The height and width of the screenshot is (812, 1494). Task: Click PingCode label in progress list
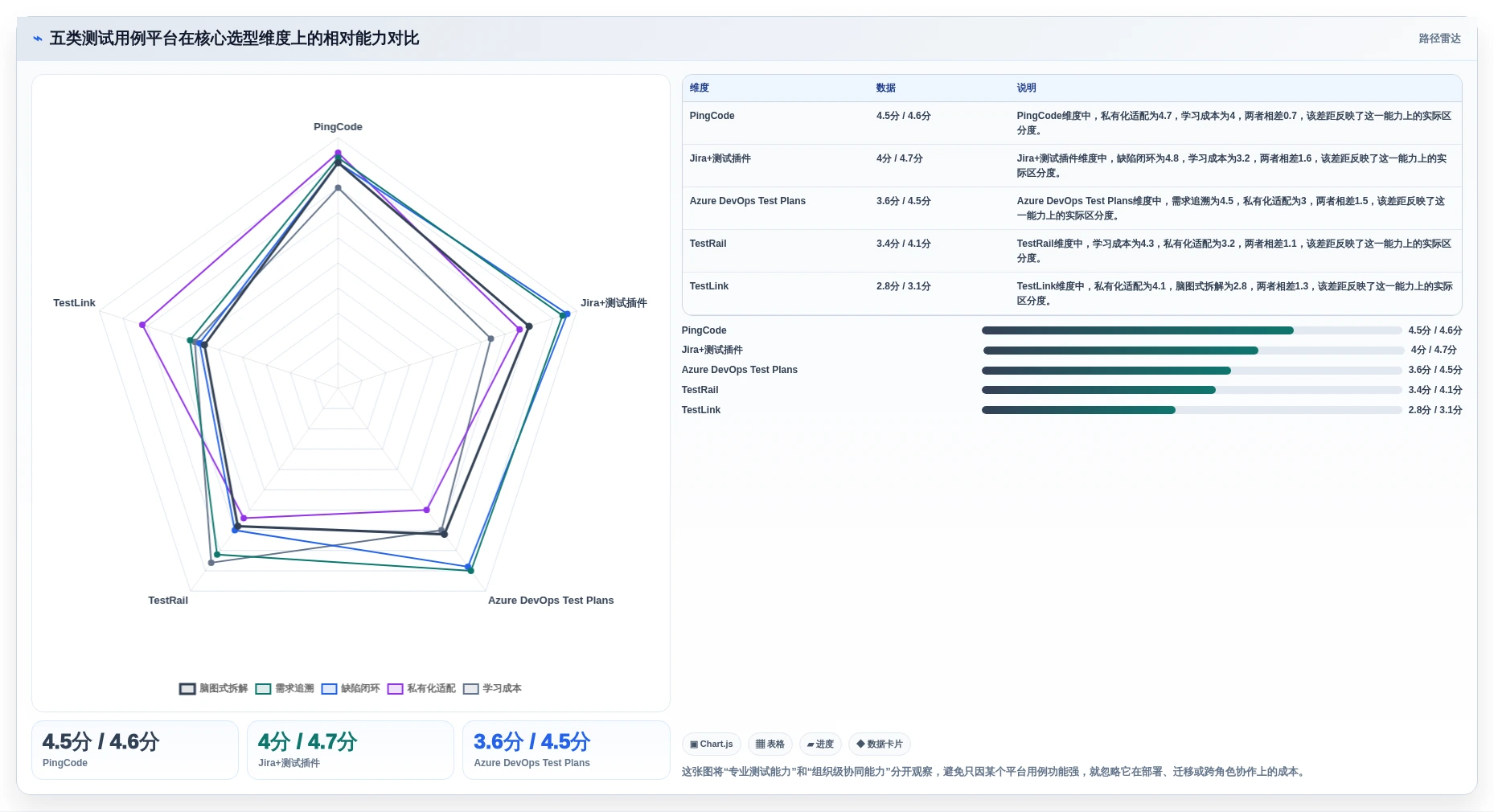click(x=704, y=330)
